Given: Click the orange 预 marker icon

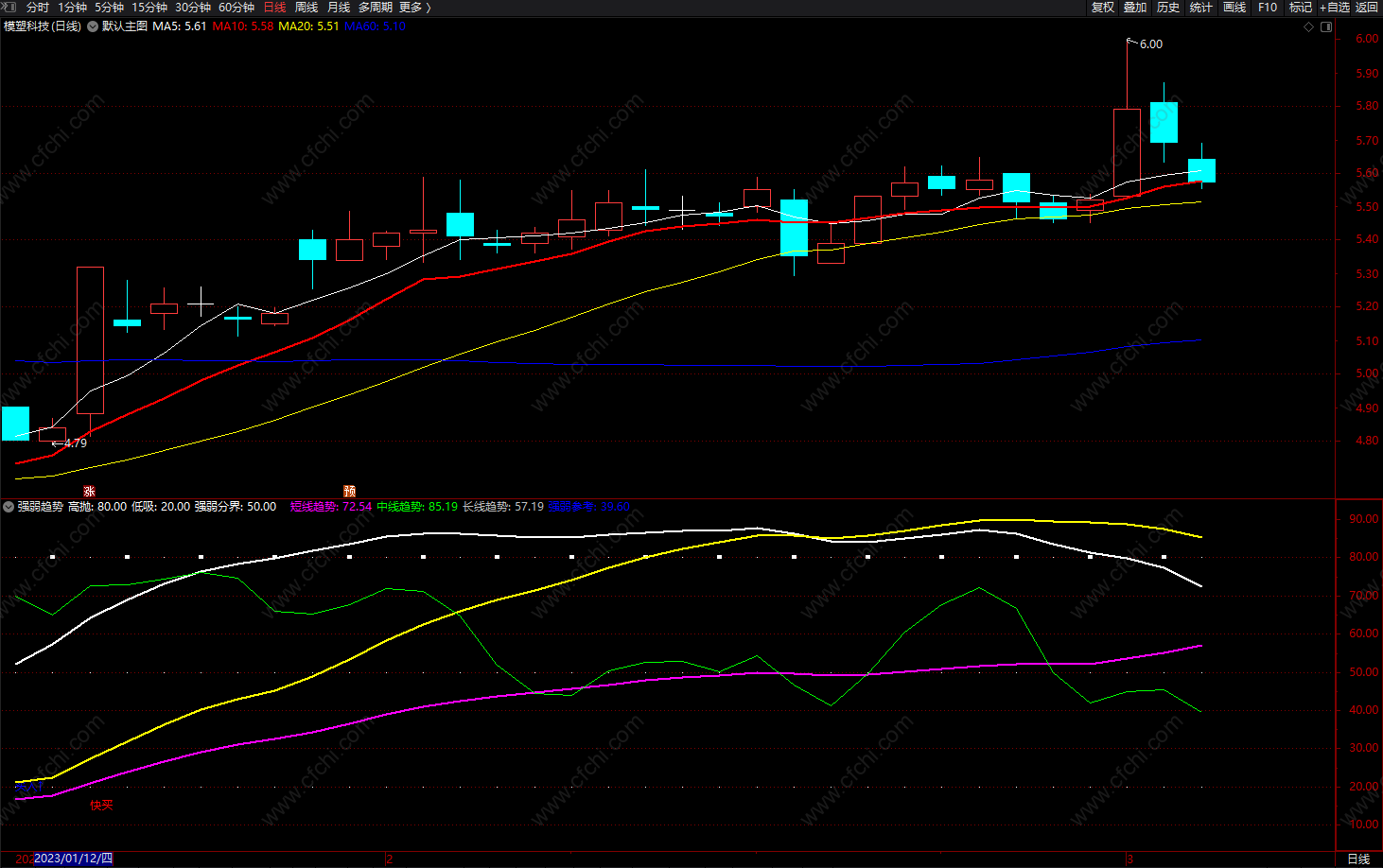Looking at the screenshot, I should [349, 491].
